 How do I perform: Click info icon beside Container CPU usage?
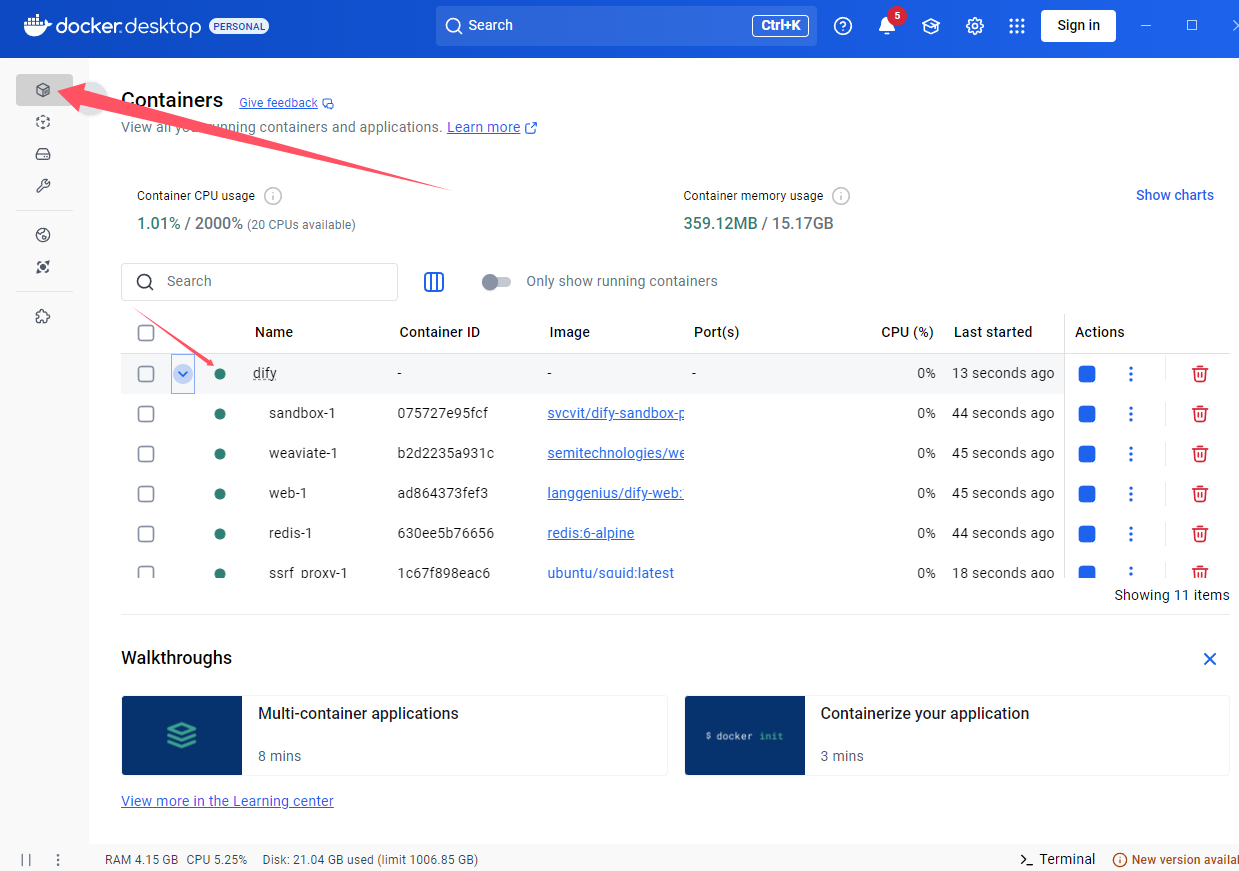(273, 196)
